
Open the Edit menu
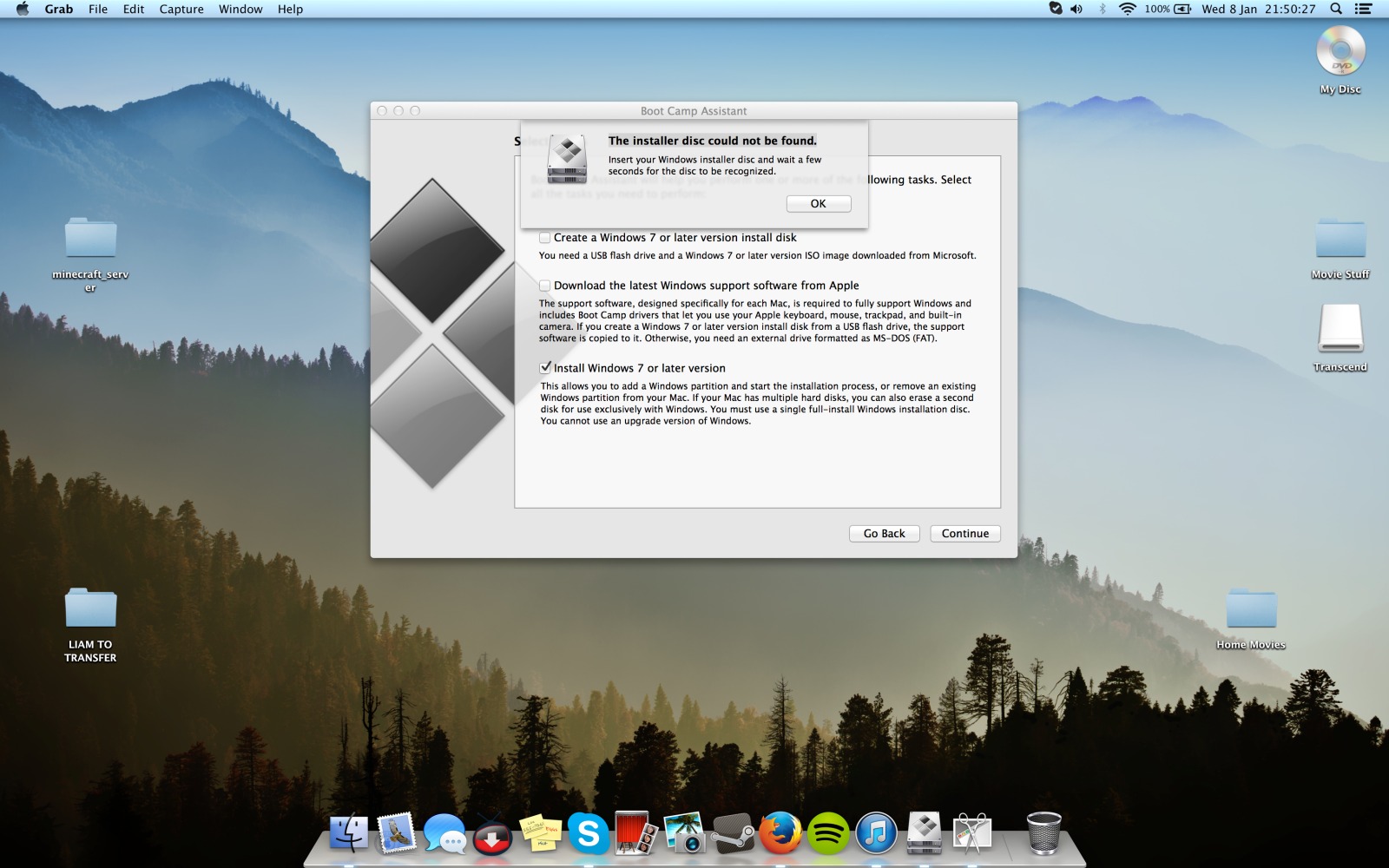(x=134, y=9)
